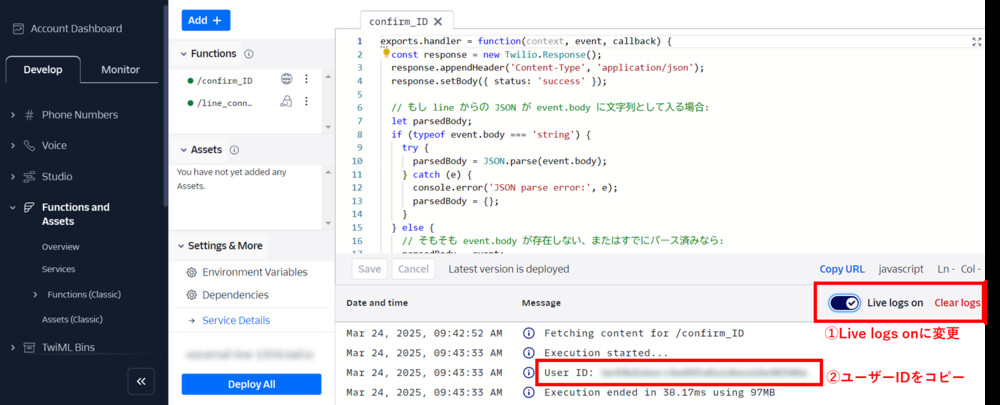Click the info icon next to Functions

pyautogui.click(x=249, y=54)
